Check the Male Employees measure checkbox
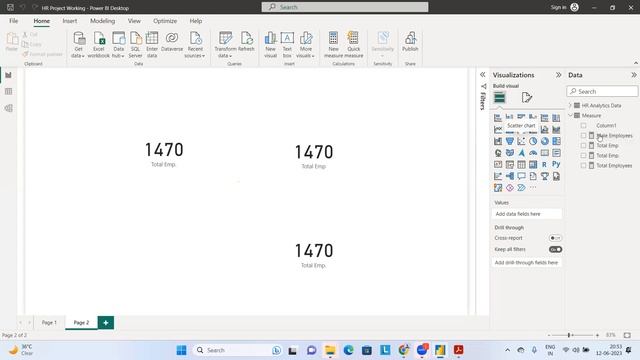 tap(583, 136)
